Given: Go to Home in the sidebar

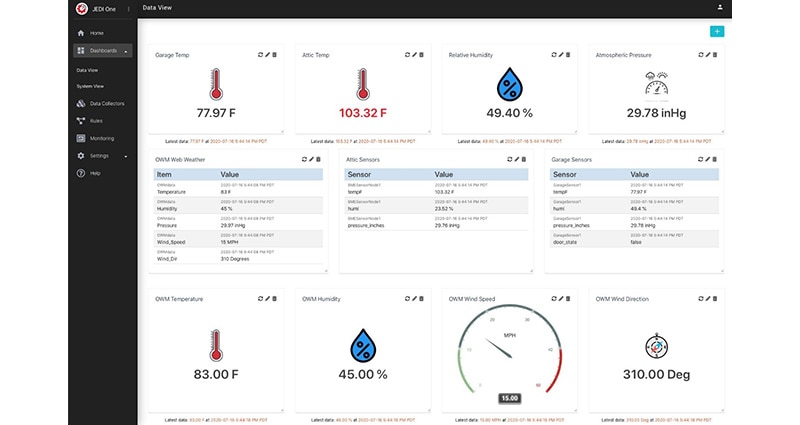Looking at the screenshot, I should 96,33.
